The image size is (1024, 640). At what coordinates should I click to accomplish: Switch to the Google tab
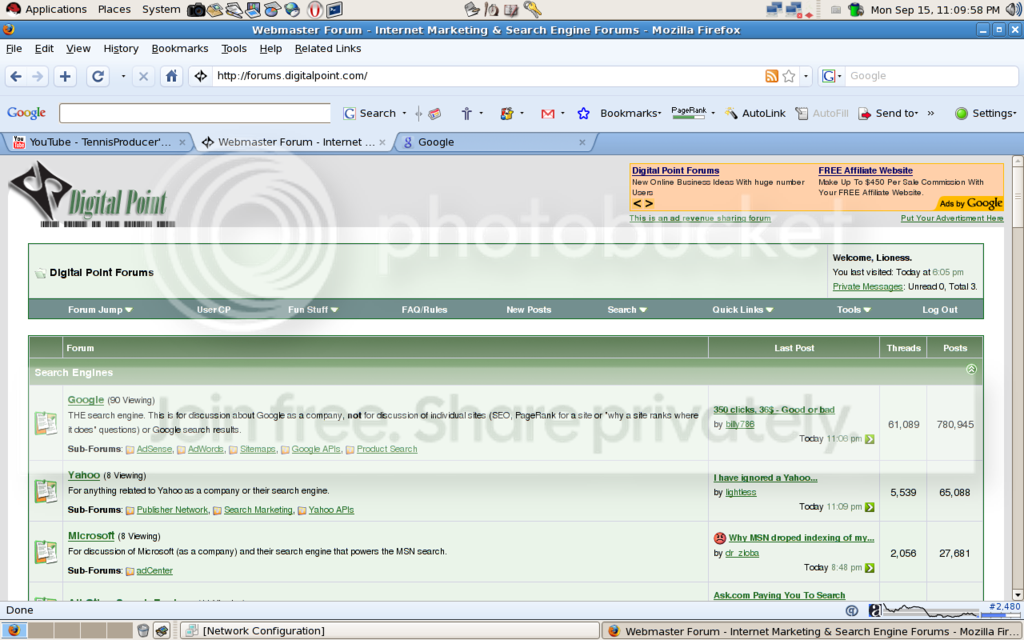click(493, 142)
